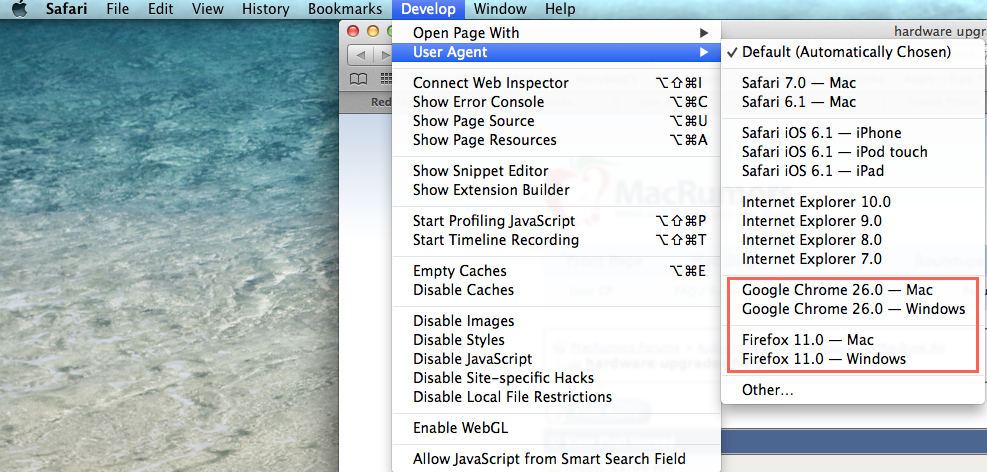The width and height of the screenshot is (987, 472).
Task: Click the red close window button
Action: 353,31
